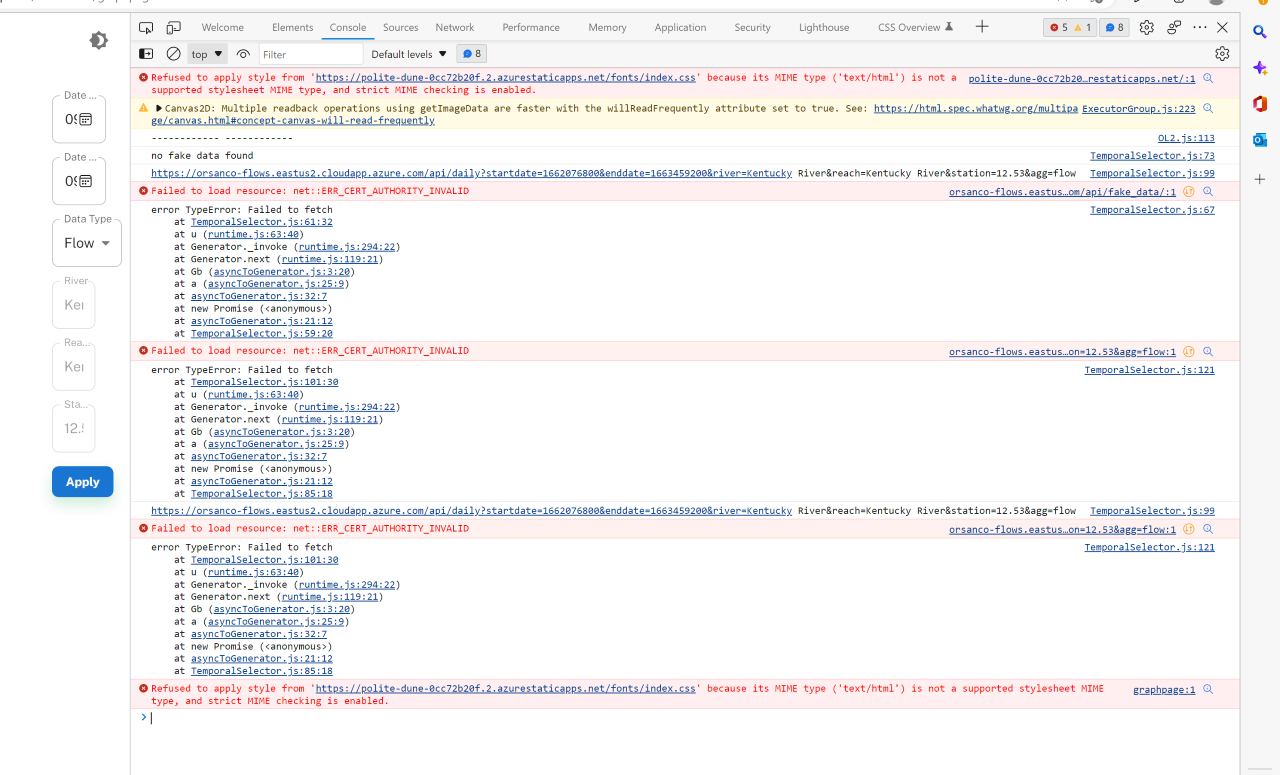1280x775 pixels.
Task: Toggle the console sidebar panel icon
Action: pyautogui.click(x=146, y=54)
